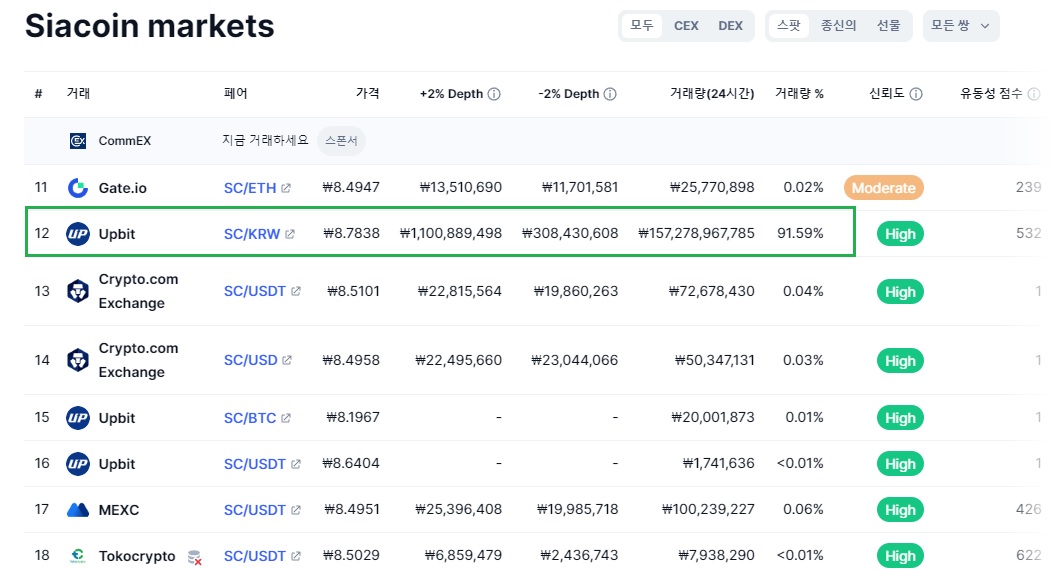Screen dimensions: 1053x570
Task: Click the 스폰서 badge
Action: coord(341,141)
